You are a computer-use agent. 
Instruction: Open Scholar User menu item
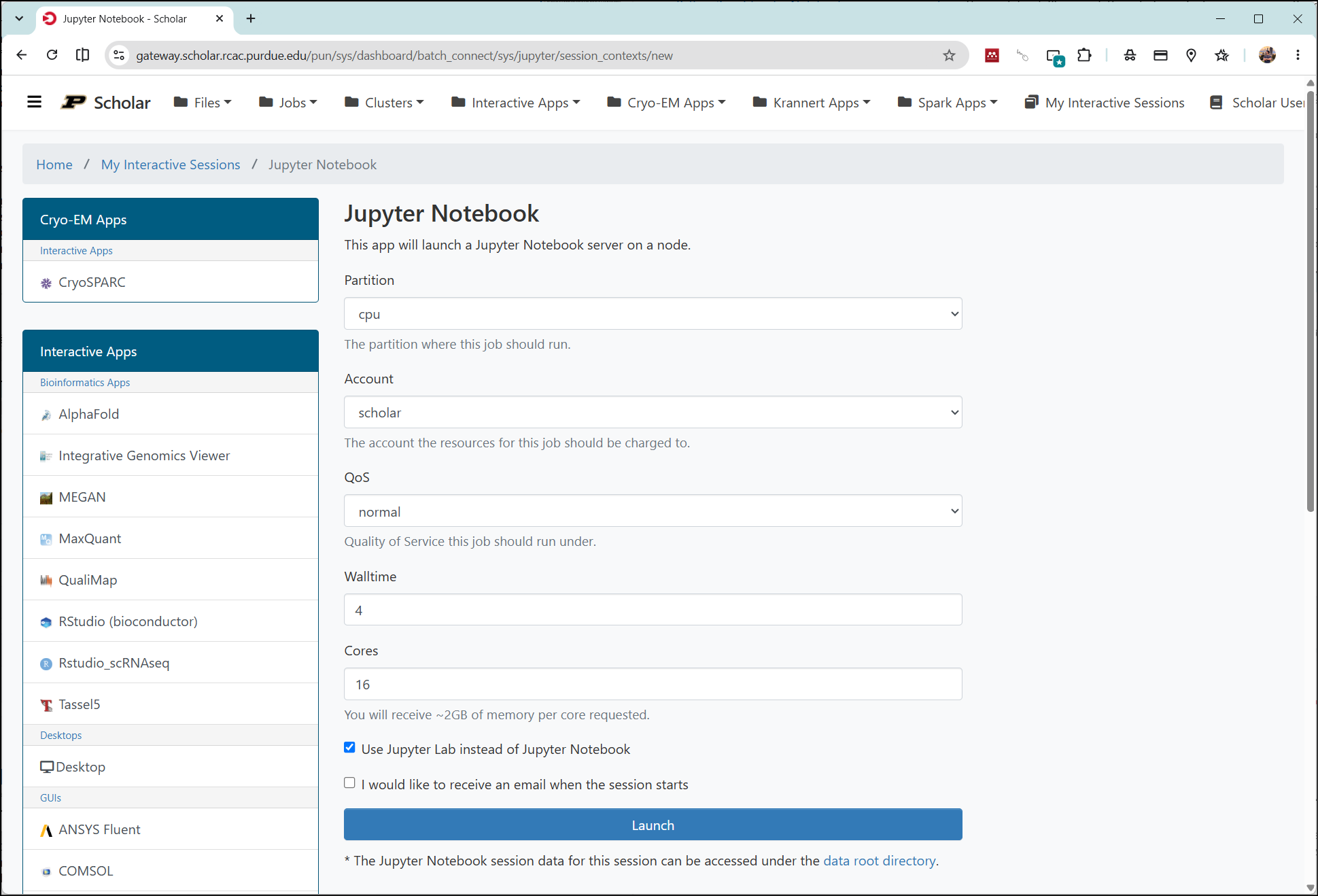coord(1258,102)
